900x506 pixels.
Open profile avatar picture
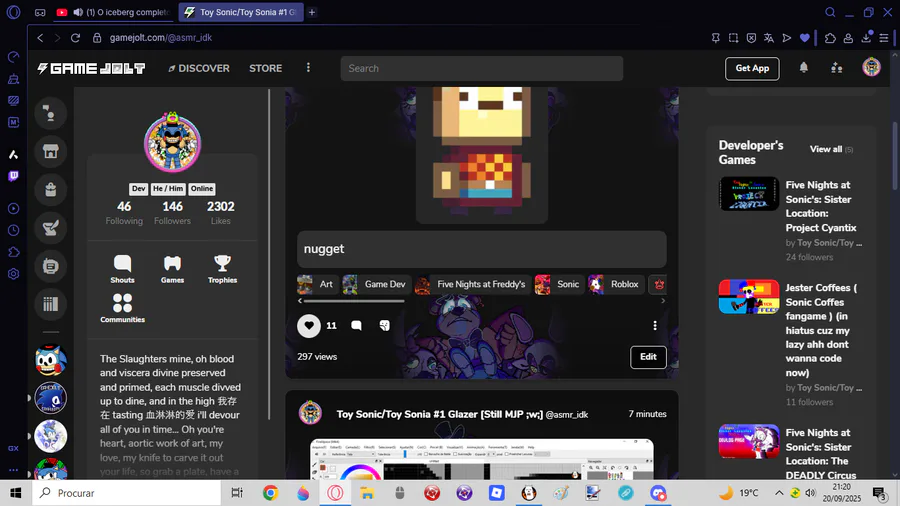(x=172, y=143)
